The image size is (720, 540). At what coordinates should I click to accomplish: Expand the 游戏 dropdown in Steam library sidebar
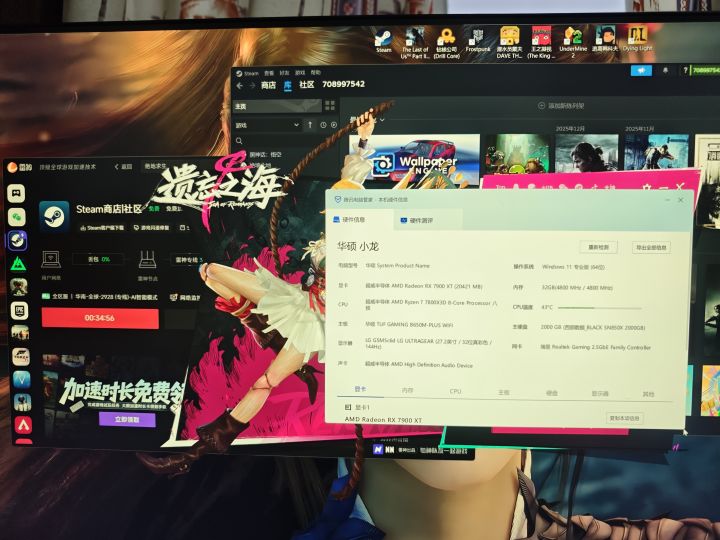[x=296, y=125]
